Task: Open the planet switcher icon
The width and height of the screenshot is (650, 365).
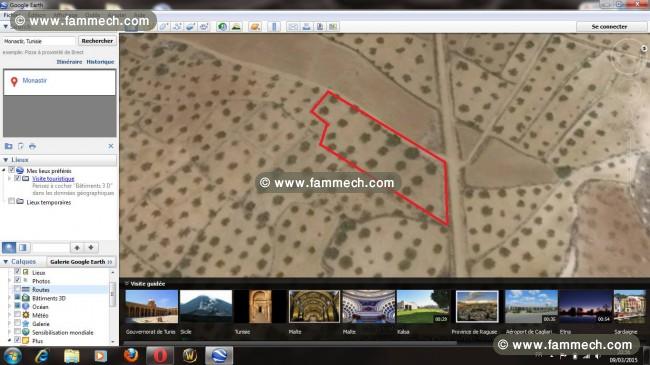Action: pos(255,27)
